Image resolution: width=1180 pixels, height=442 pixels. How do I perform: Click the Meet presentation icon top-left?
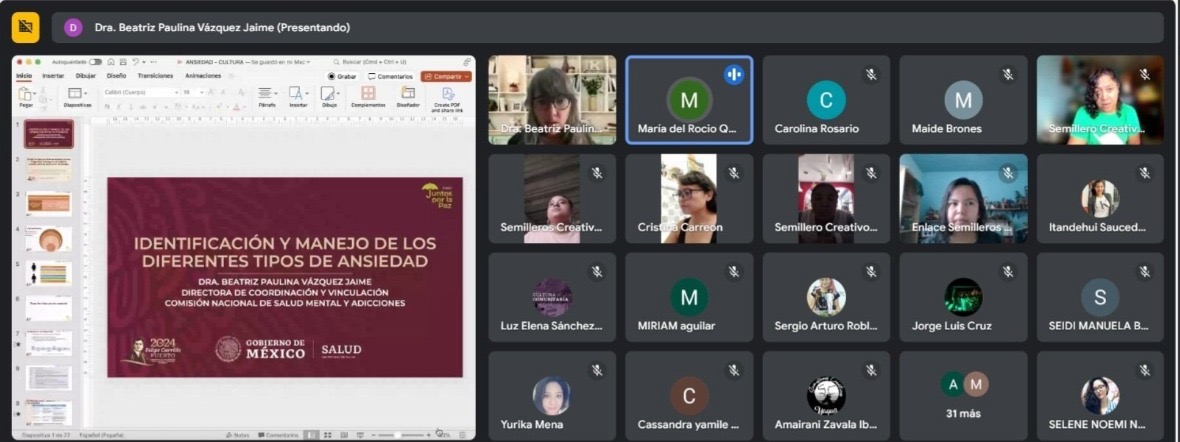[x=25, y=27]
